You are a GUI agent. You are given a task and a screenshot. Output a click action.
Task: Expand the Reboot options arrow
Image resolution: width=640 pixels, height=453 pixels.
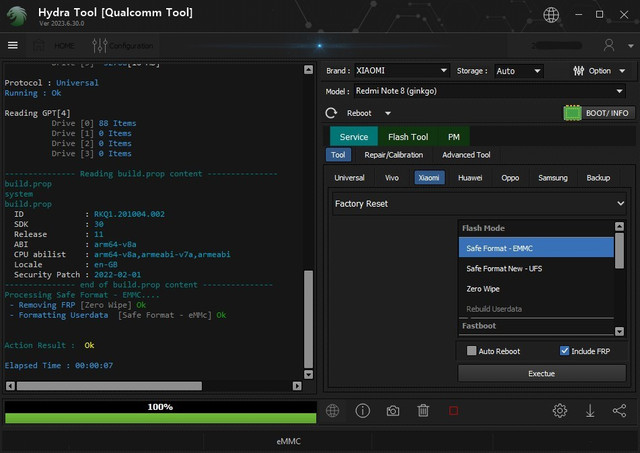click(x=388, y=113)
